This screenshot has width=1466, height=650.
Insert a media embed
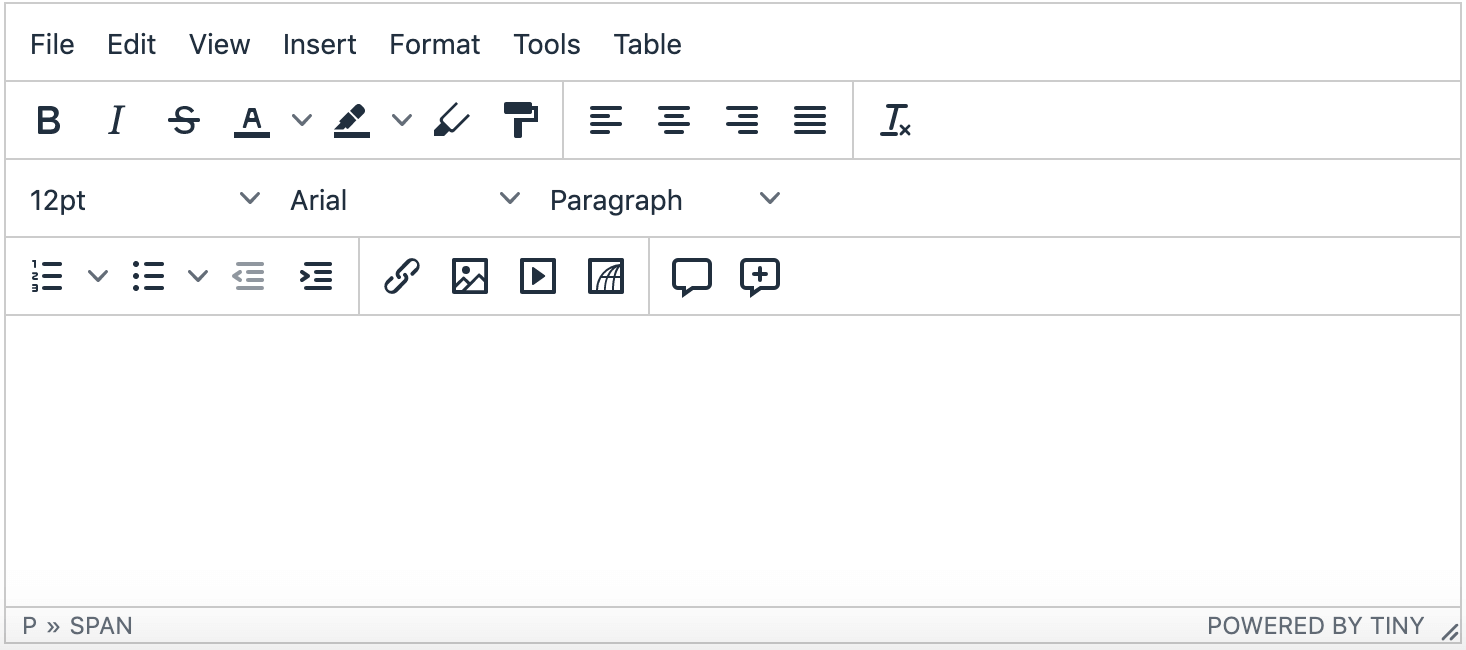(x=537, y=276)
